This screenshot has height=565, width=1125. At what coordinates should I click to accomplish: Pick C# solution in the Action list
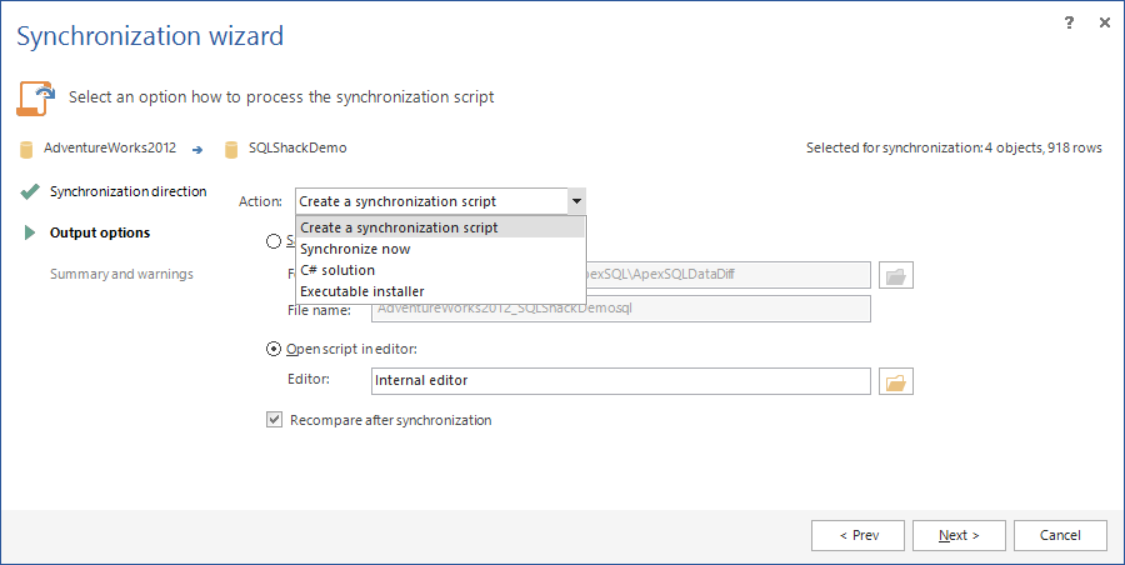[338, 270]
